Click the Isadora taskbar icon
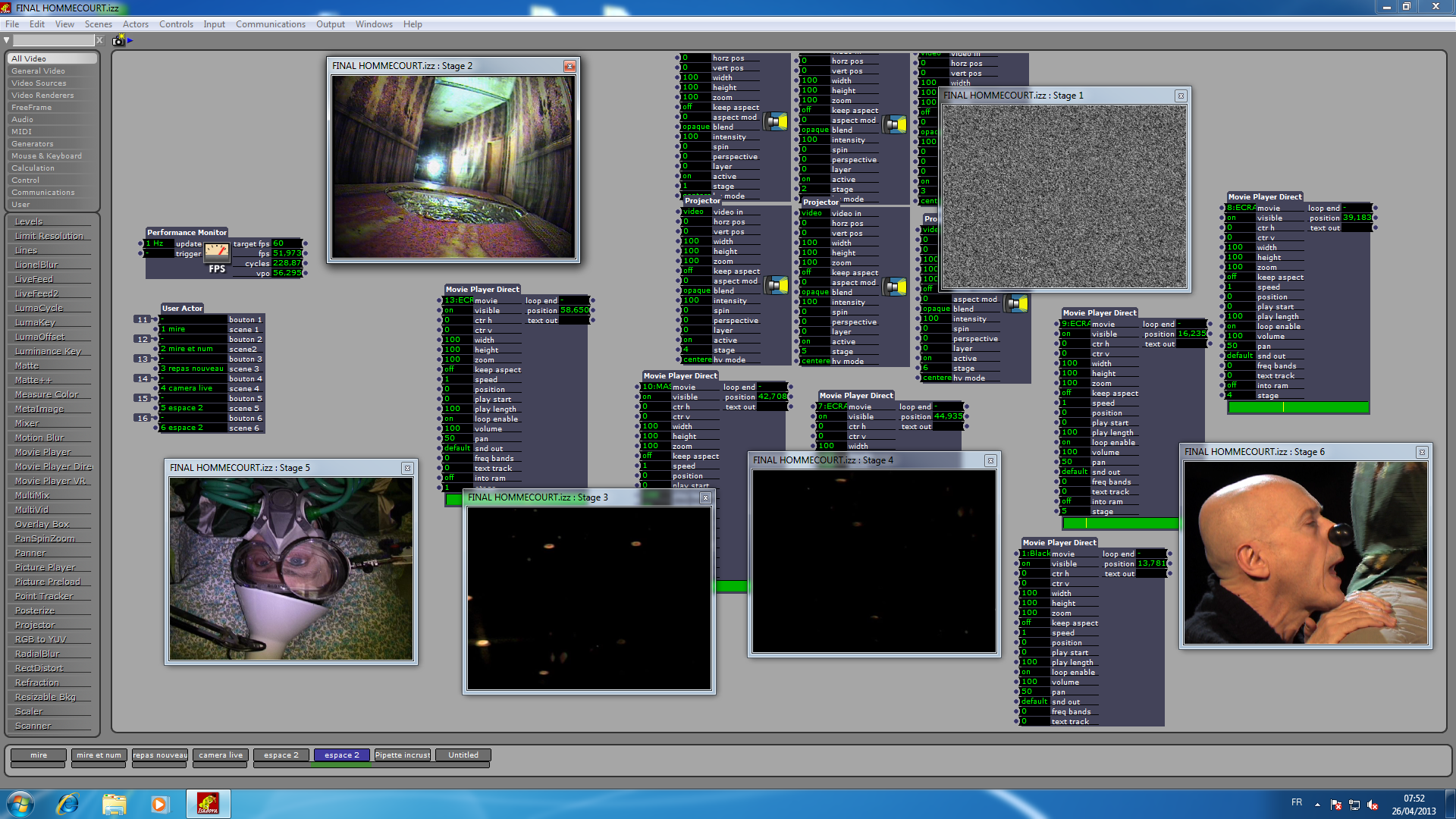The width and height of the screenshot is (1456, 819). [208, 804]
